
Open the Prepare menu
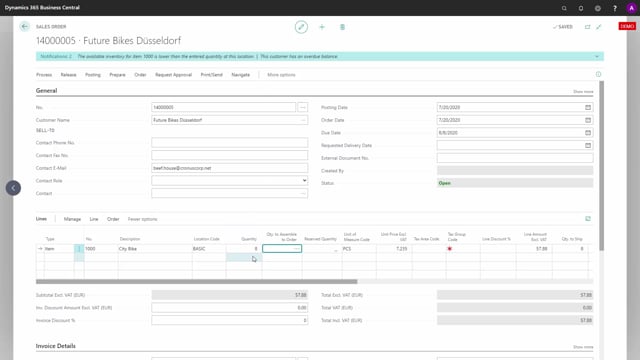[x=117, y=75]
